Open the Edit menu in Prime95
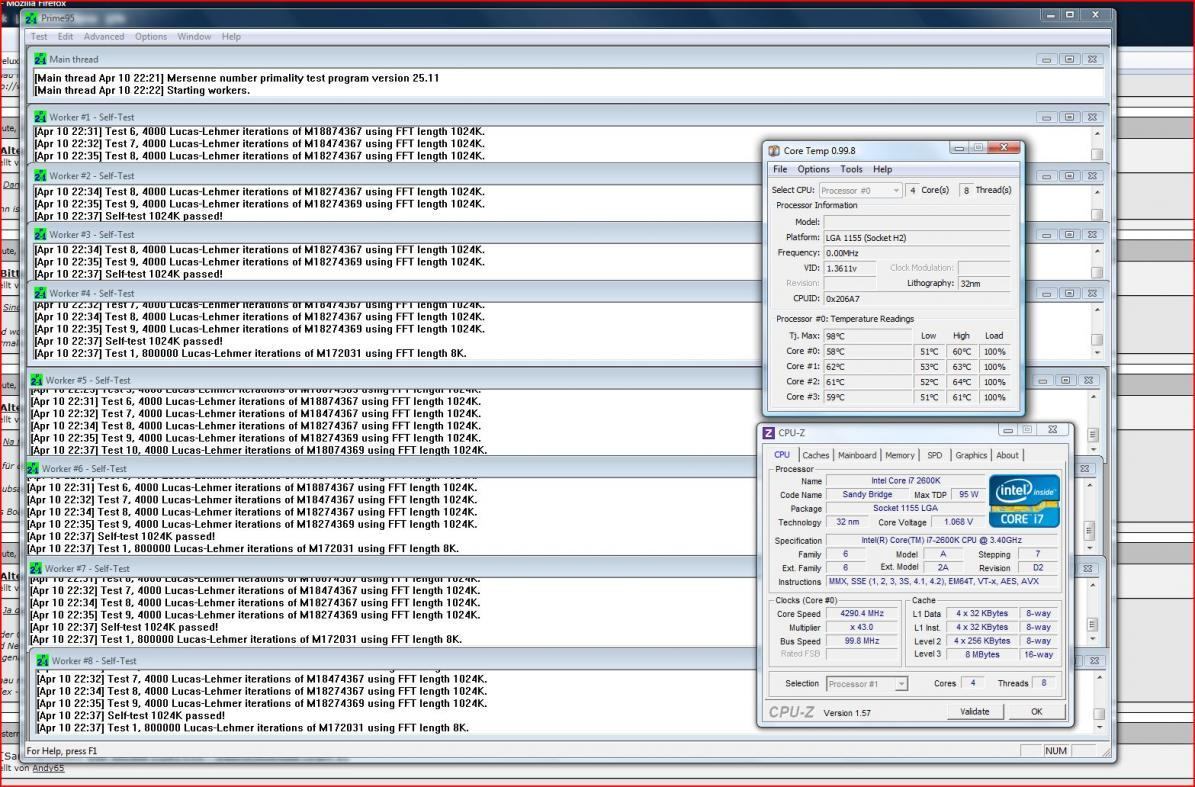Screen dimensions: 1195x787 click(66, 37)
